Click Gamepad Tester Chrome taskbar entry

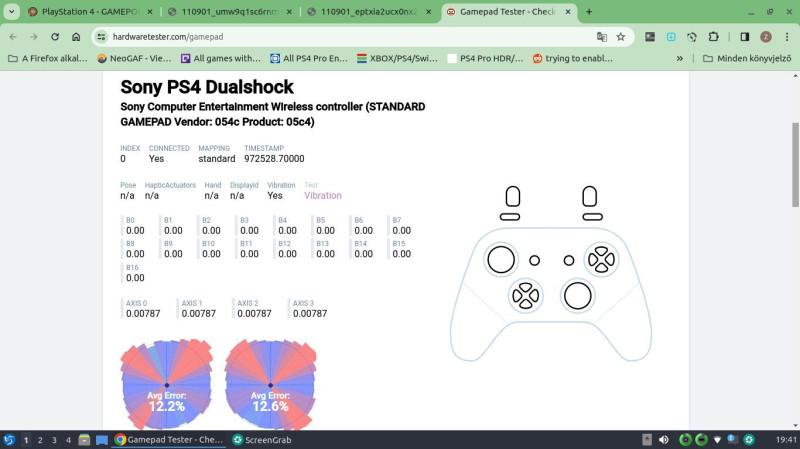point(169,440)
